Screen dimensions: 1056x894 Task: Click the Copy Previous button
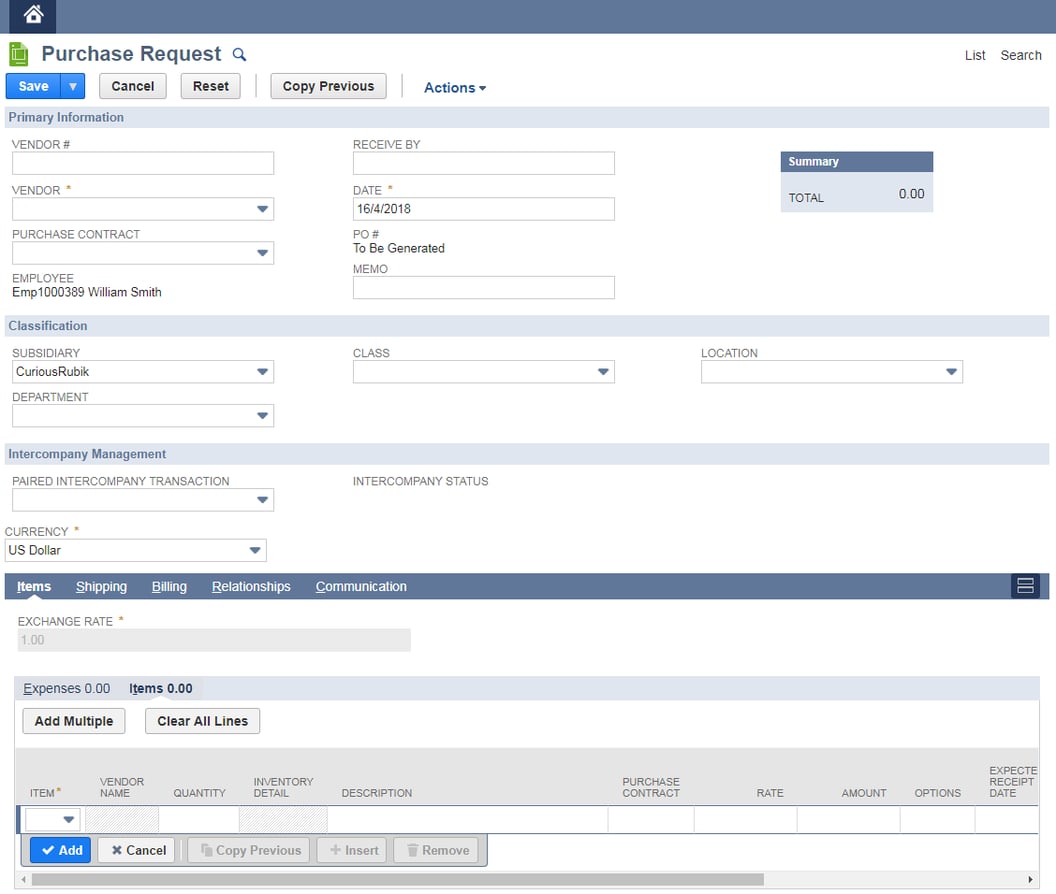328,86
